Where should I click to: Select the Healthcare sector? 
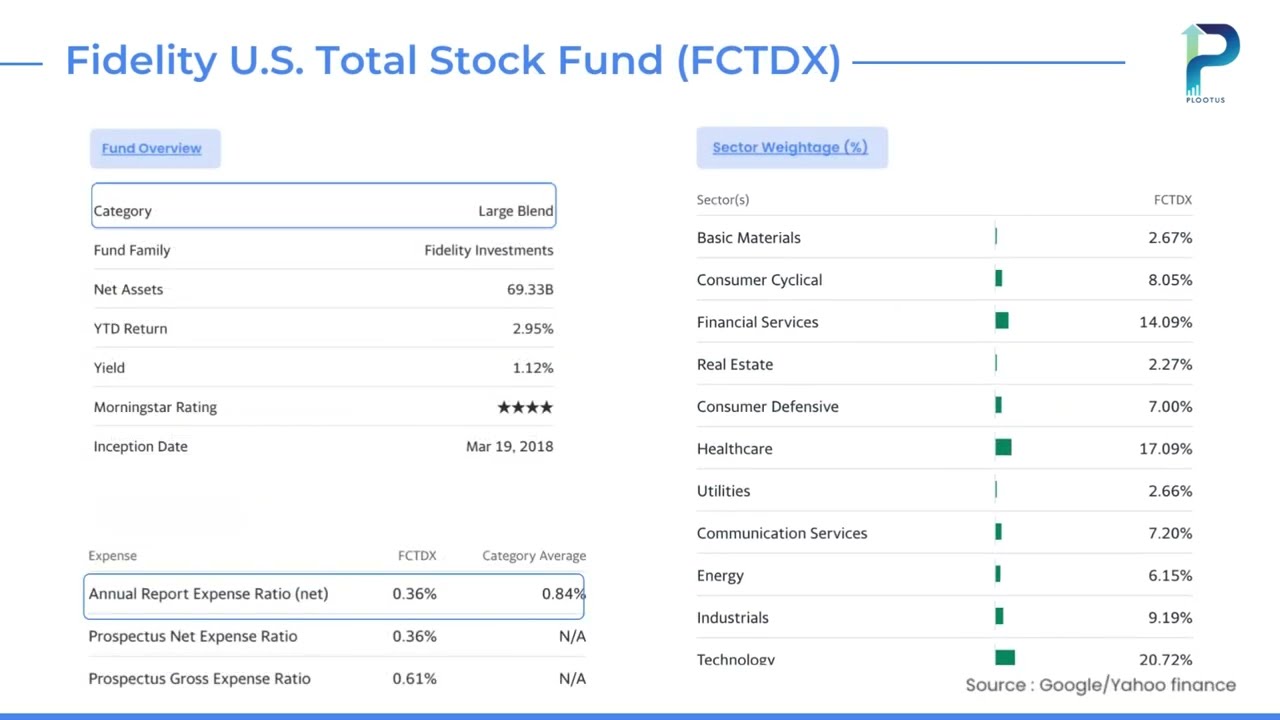point(734,448)
